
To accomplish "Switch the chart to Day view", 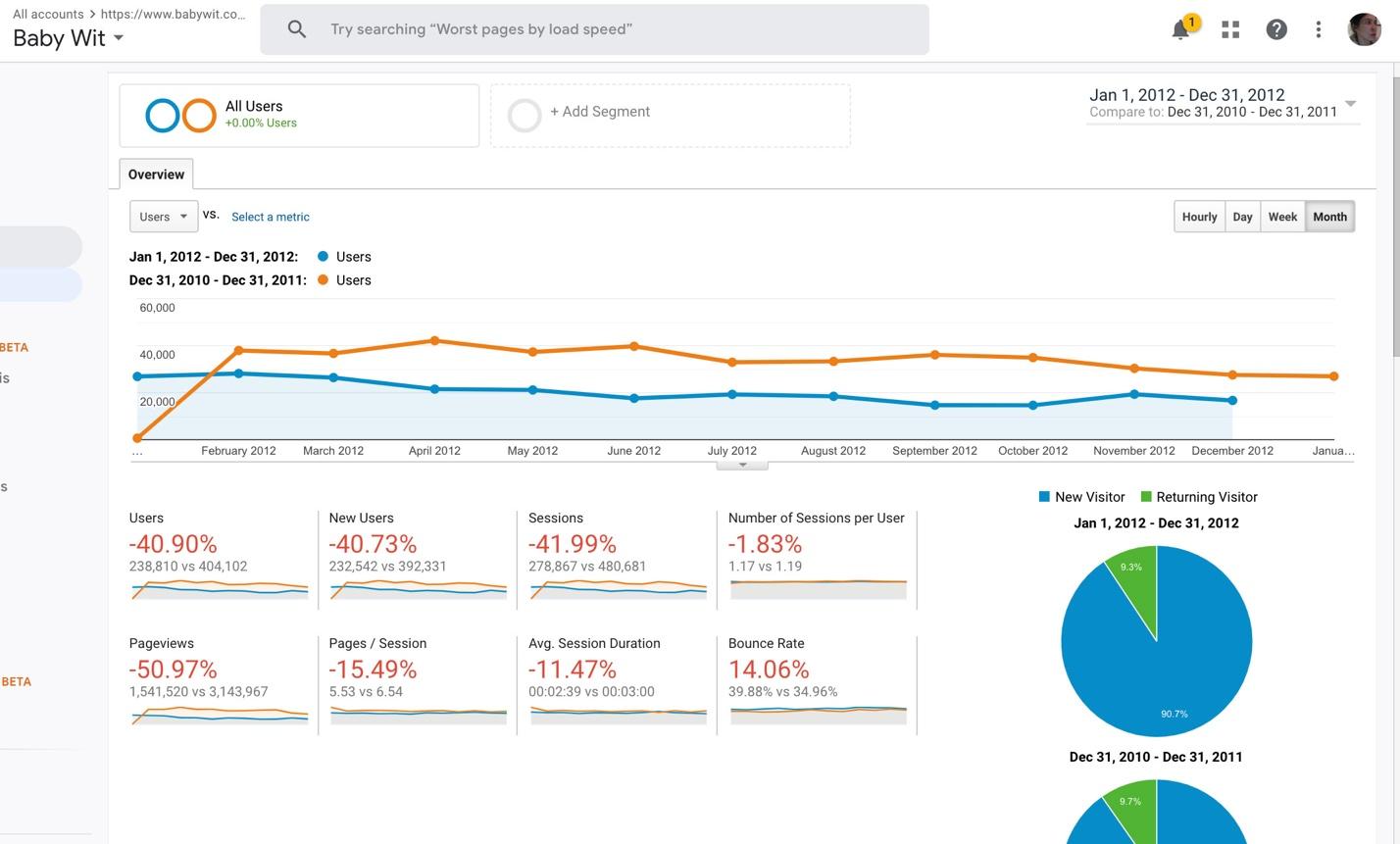I will (x=1242, y=217).
